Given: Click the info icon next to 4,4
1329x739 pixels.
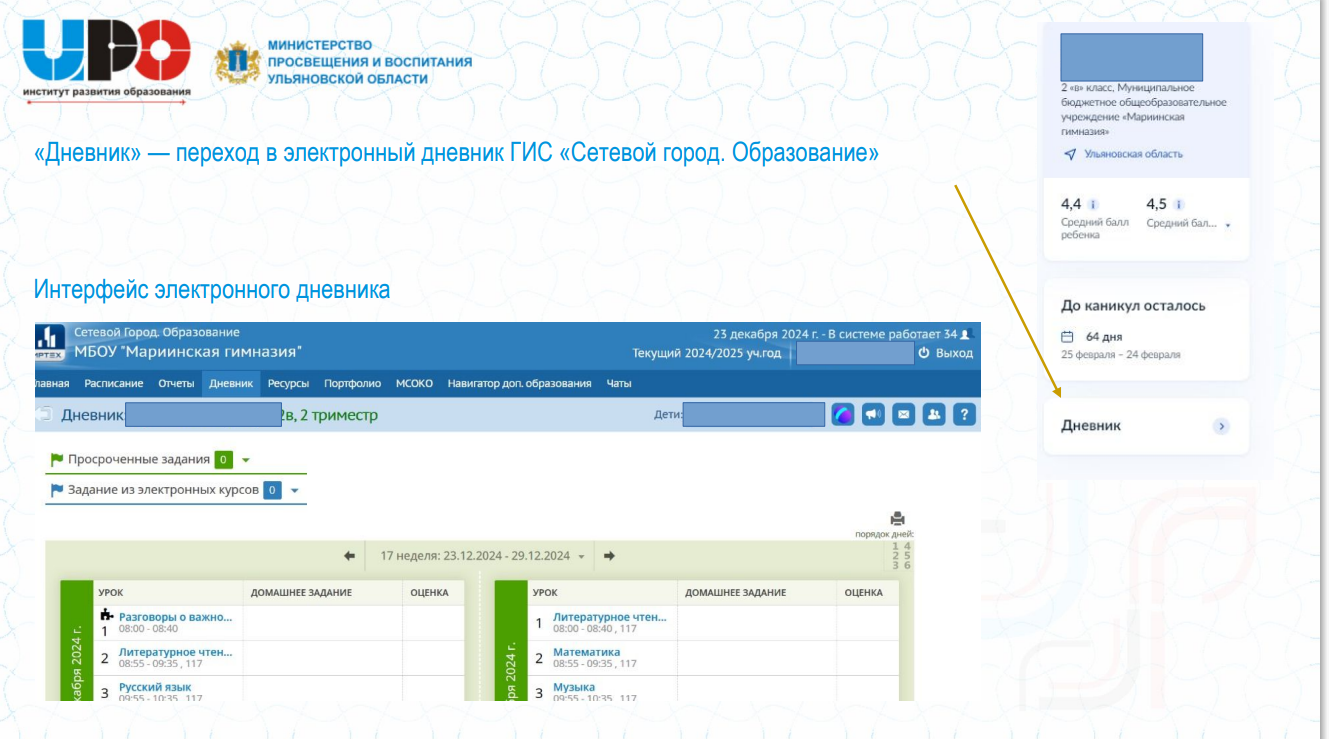Looking at the screenshot, I should (1092, 205).
